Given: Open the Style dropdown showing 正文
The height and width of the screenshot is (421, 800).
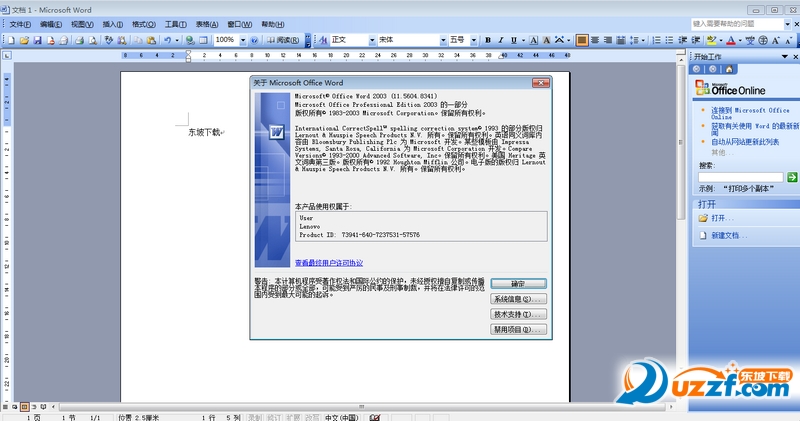Looking at the screenshot, I should [372, 40].
